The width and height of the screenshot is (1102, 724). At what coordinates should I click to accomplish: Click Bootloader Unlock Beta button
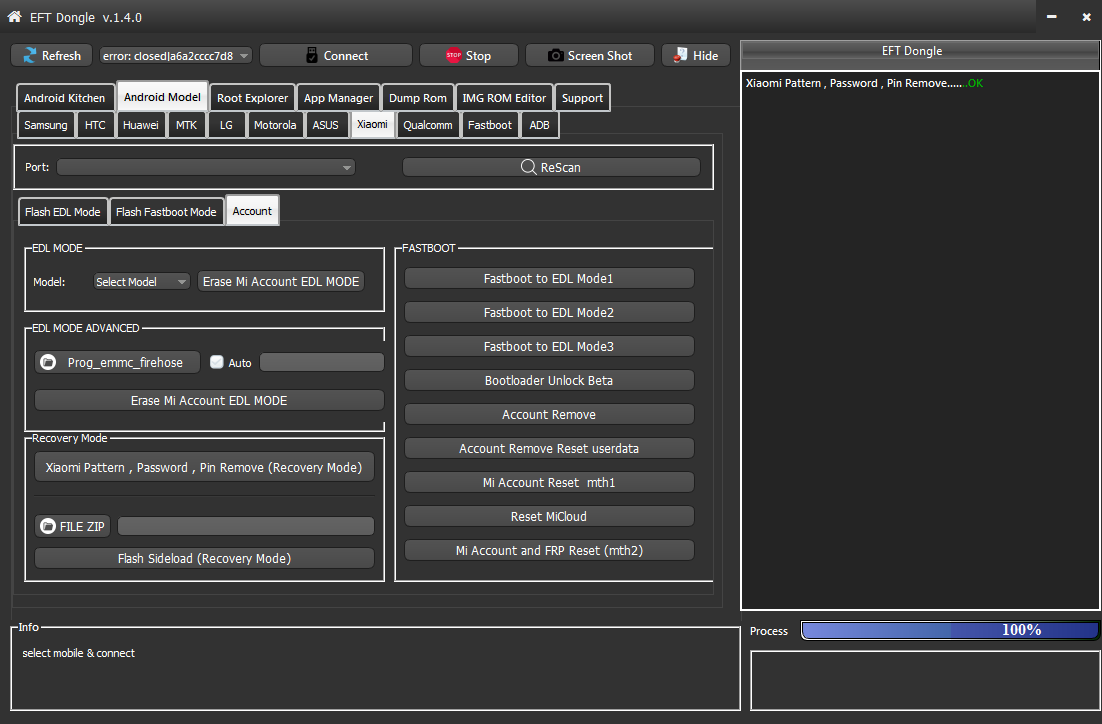tap(549, 380)
